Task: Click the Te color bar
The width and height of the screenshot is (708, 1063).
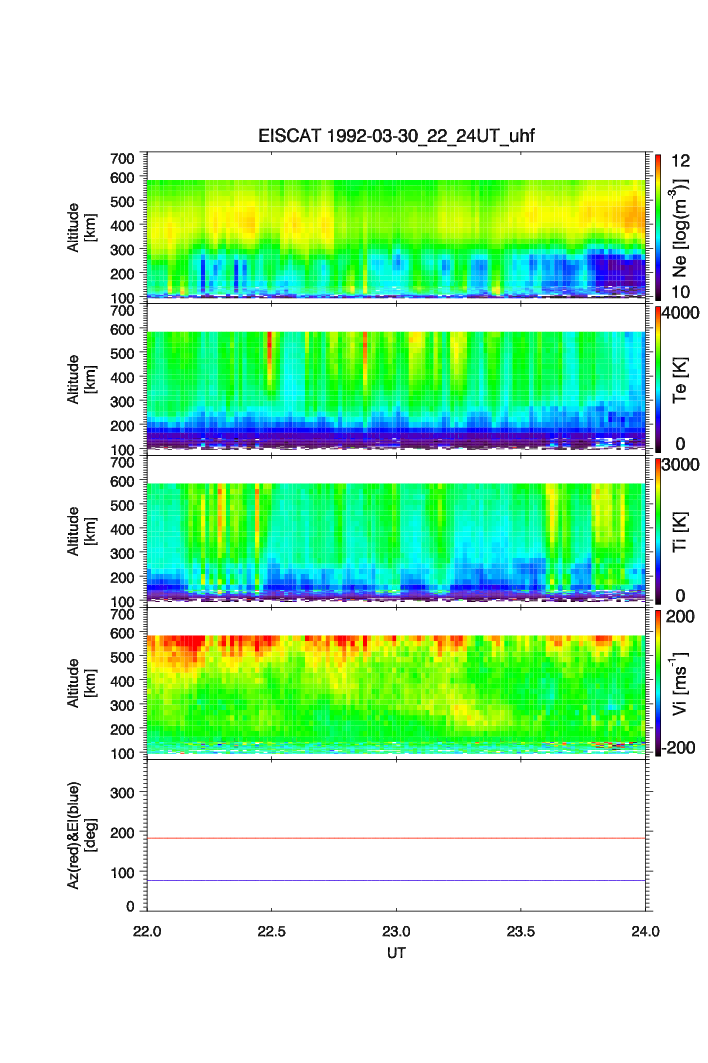Action: click(x=658, y=380)
